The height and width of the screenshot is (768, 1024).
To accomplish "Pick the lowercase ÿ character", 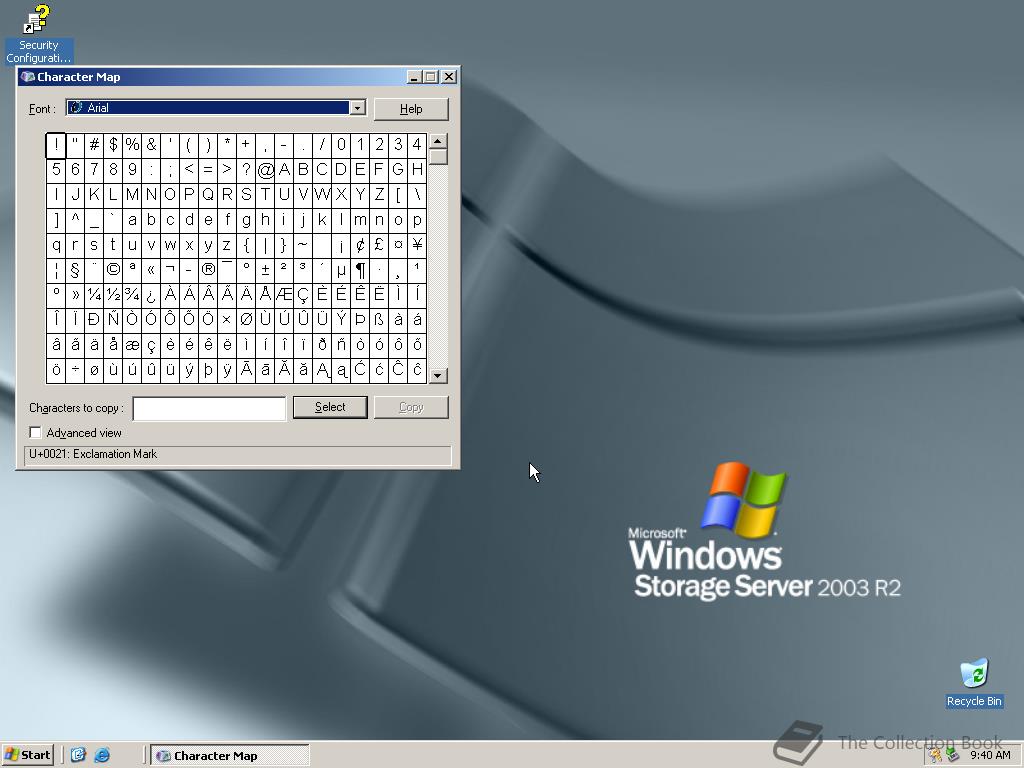I will coord(227,370).
